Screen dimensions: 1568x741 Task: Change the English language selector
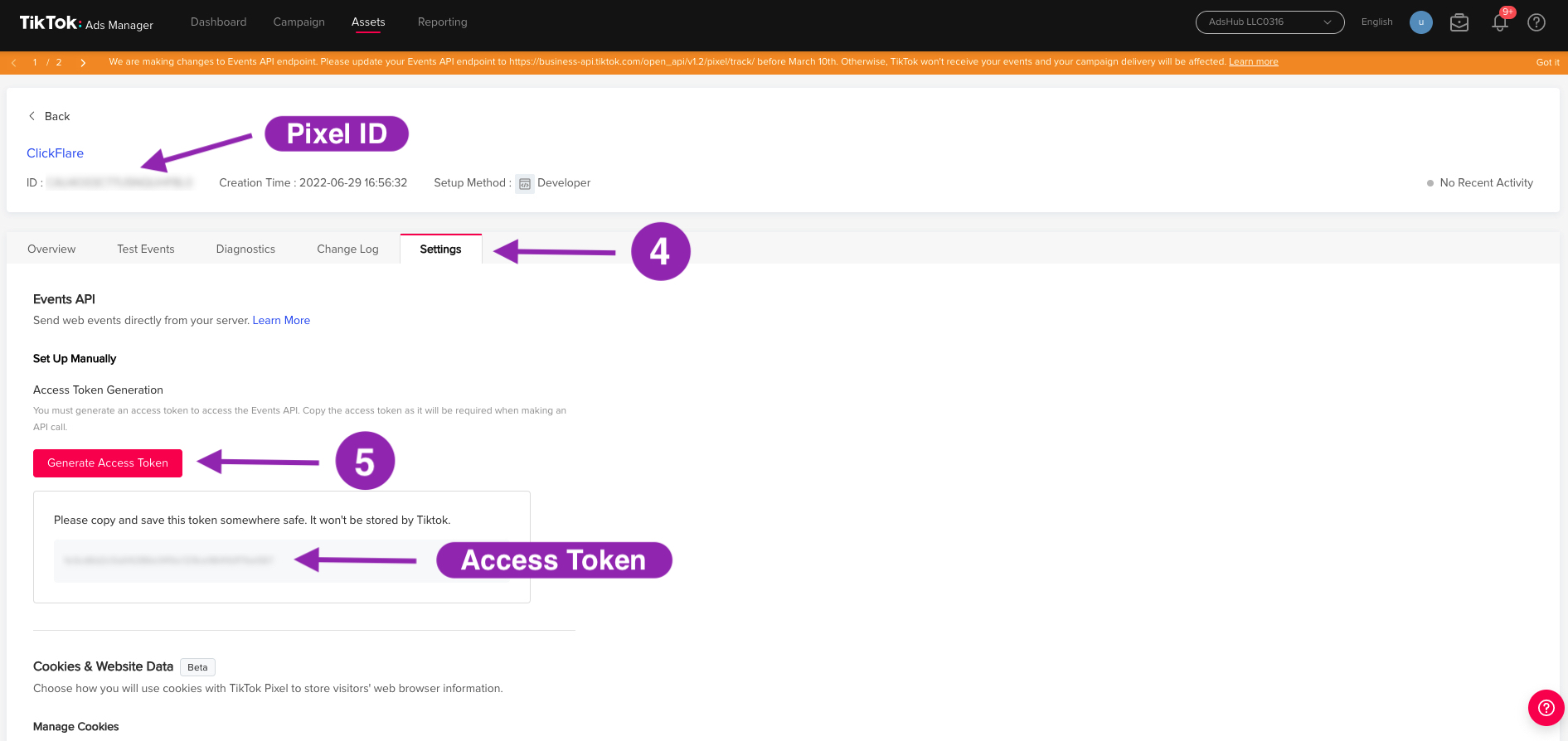pos(1376,22)
